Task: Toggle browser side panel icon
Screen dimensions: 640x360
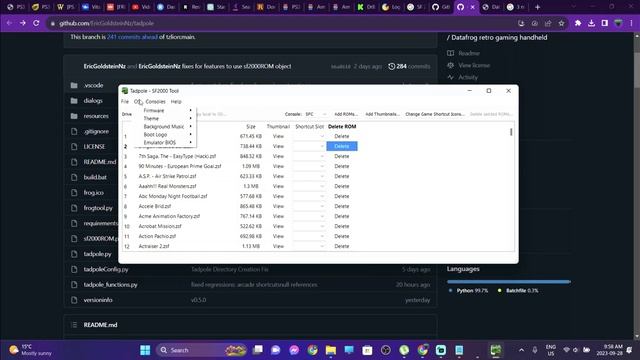Action: [605, 23]
